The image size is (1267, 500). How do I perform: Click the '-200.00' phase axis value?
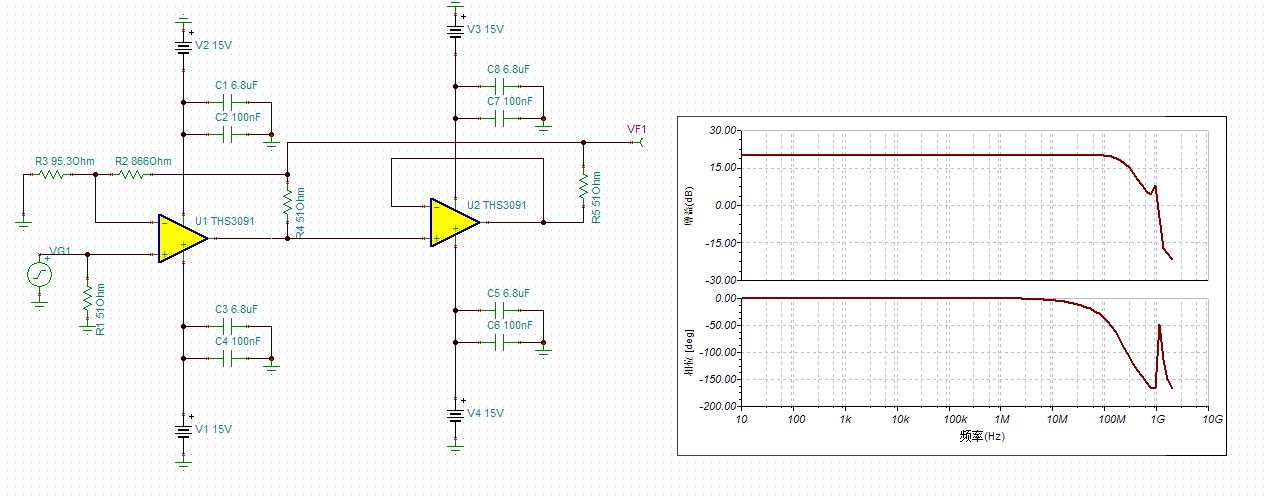tap(719, 407)
